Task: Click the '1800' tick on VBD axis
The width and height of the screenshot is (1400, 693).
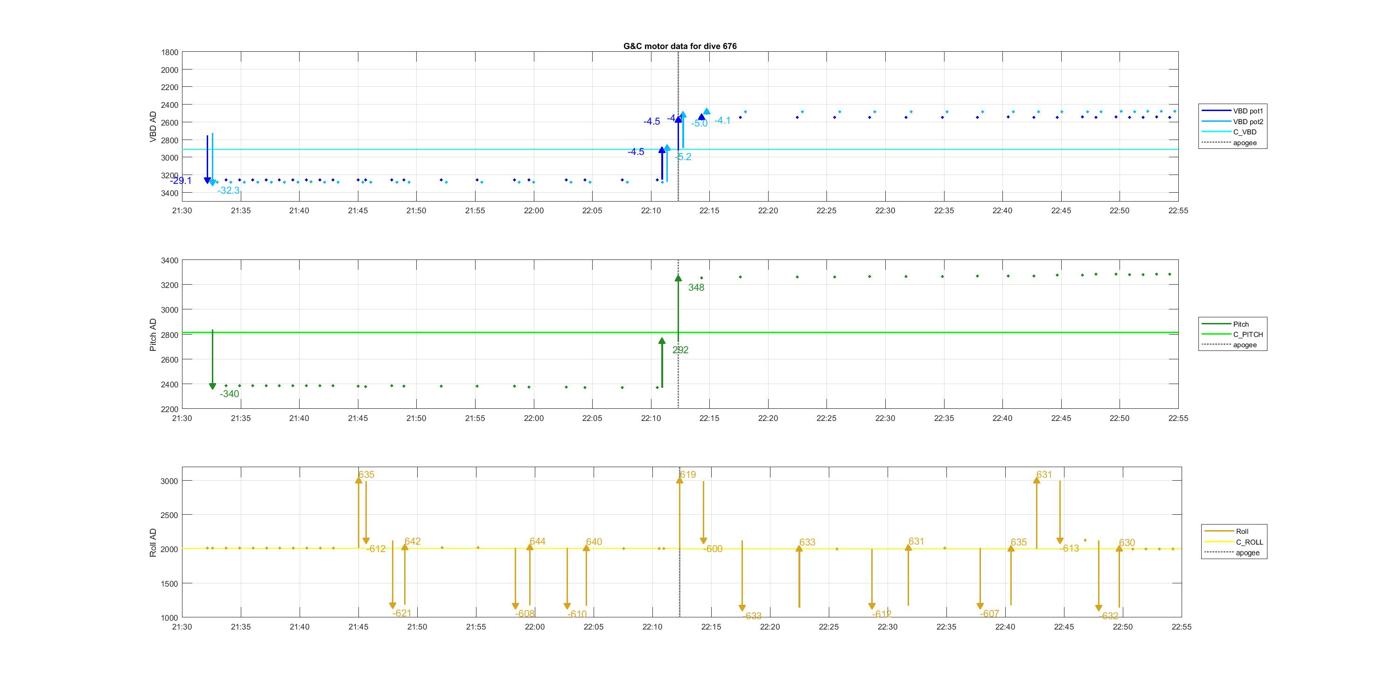Action: (170, 52)
